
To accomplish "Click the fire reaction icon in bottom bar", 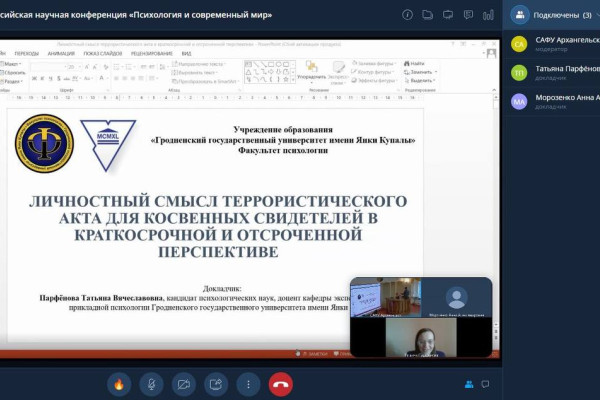I will 118,383.
